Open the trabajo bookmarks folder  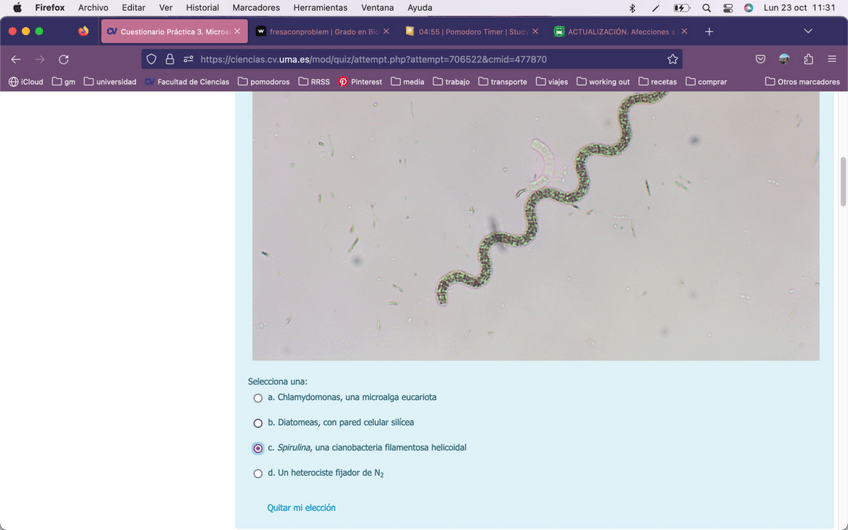click(x=451, y=82)
